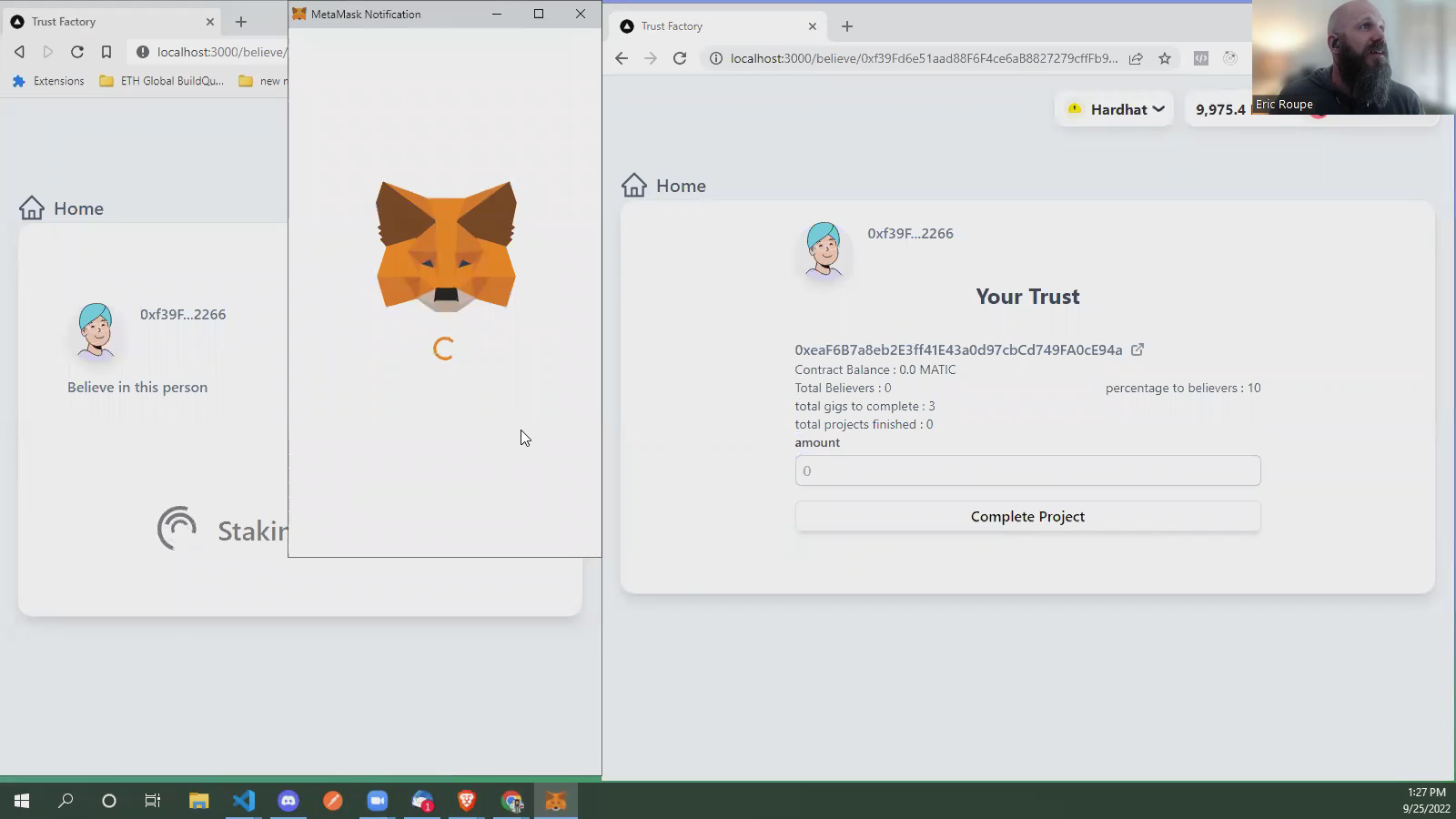Close the MetaMask Notification window

(581, 14)
